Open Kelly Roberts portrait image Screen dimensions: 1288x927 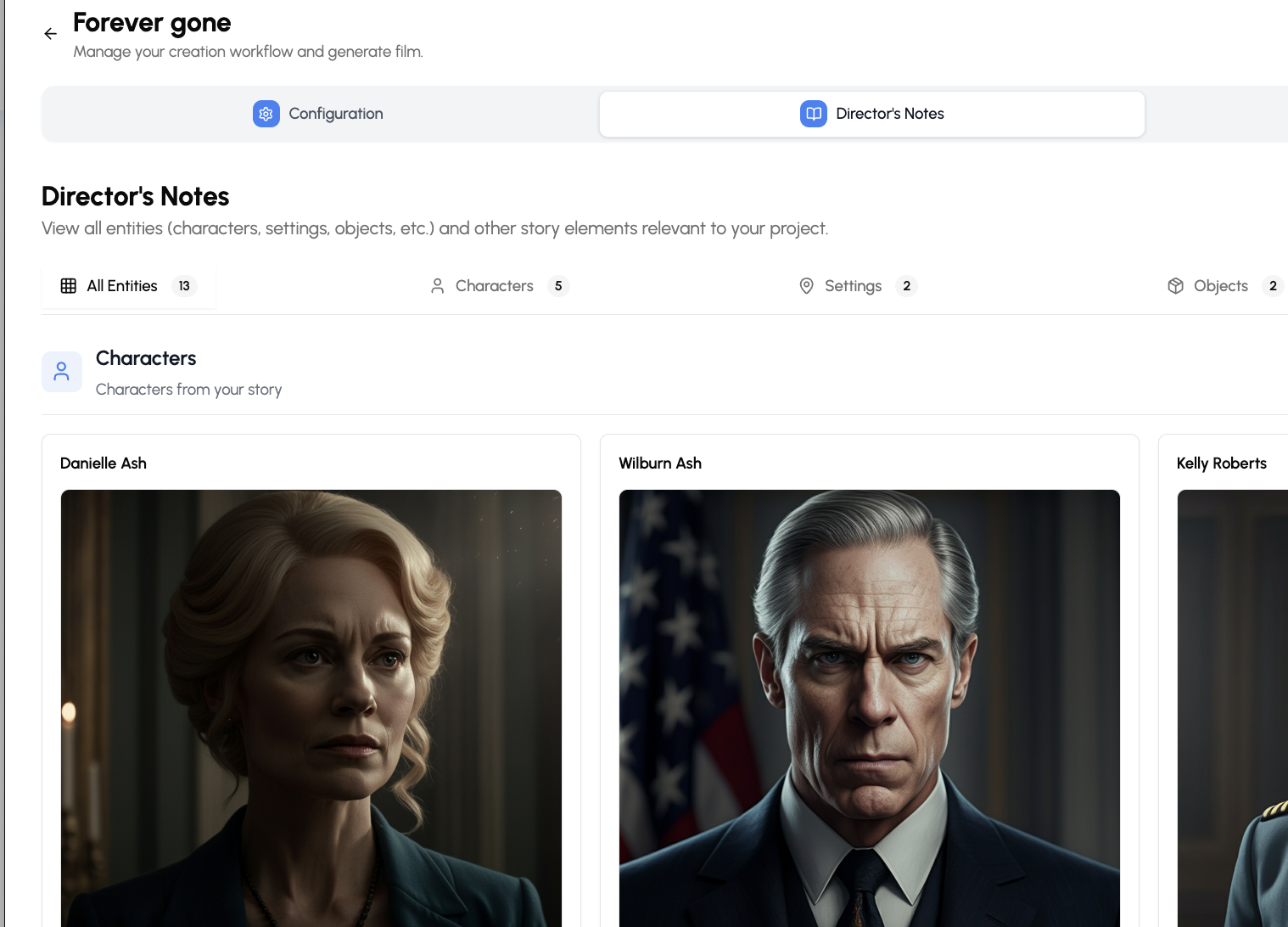(x=1233, y=708)
